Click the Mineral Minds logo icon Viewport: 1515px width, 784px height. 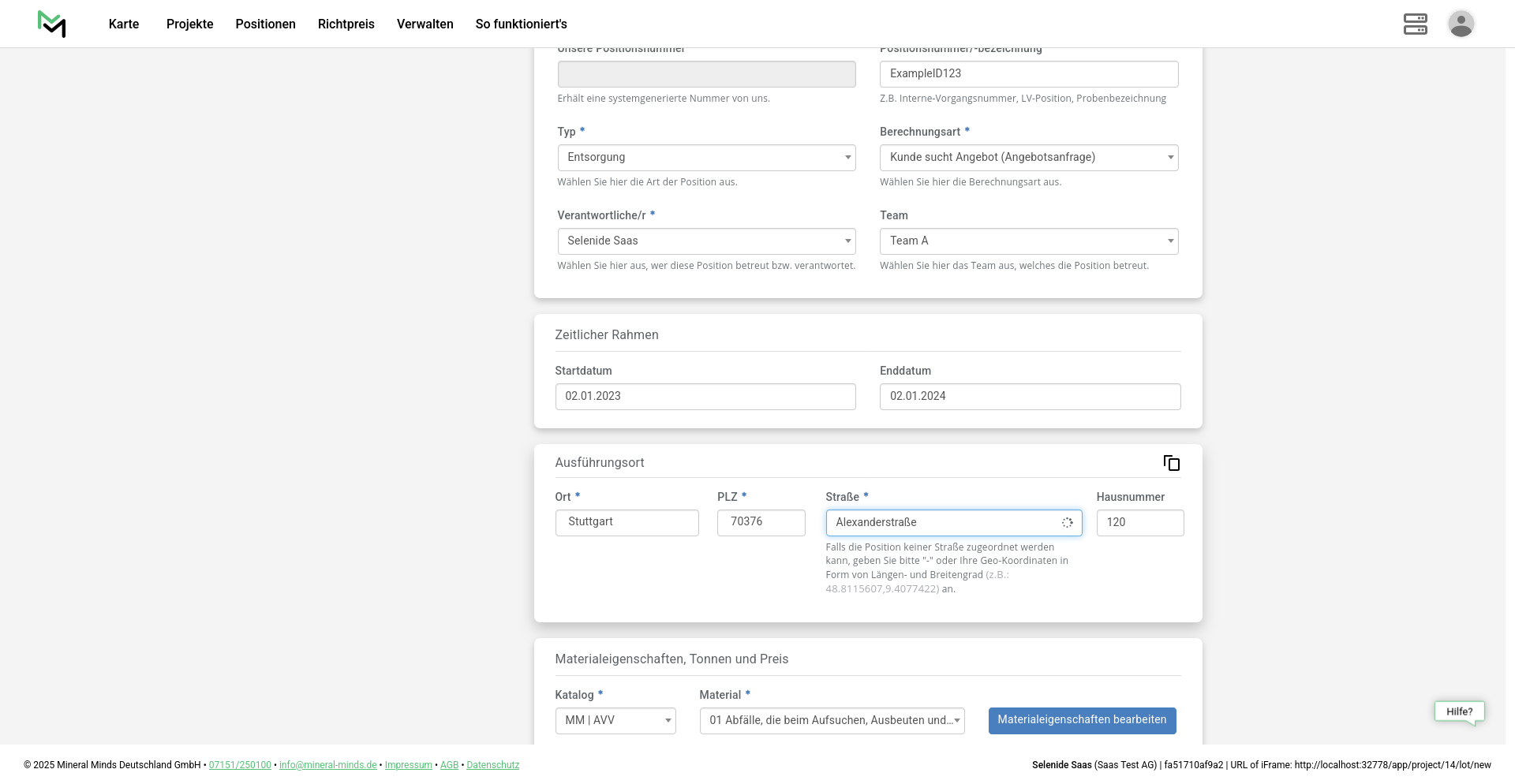[x=51, y=24]
